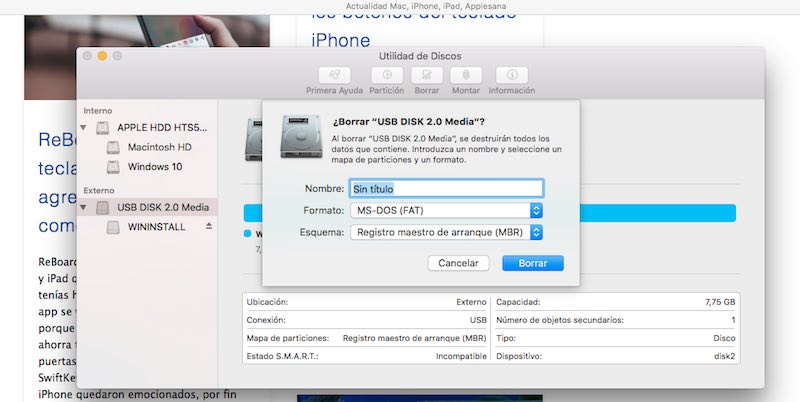This screenshot has height=402, width=800.
Task: Open the Información toolbar icon
Action: pyautogui.click(x=512, y=76)
